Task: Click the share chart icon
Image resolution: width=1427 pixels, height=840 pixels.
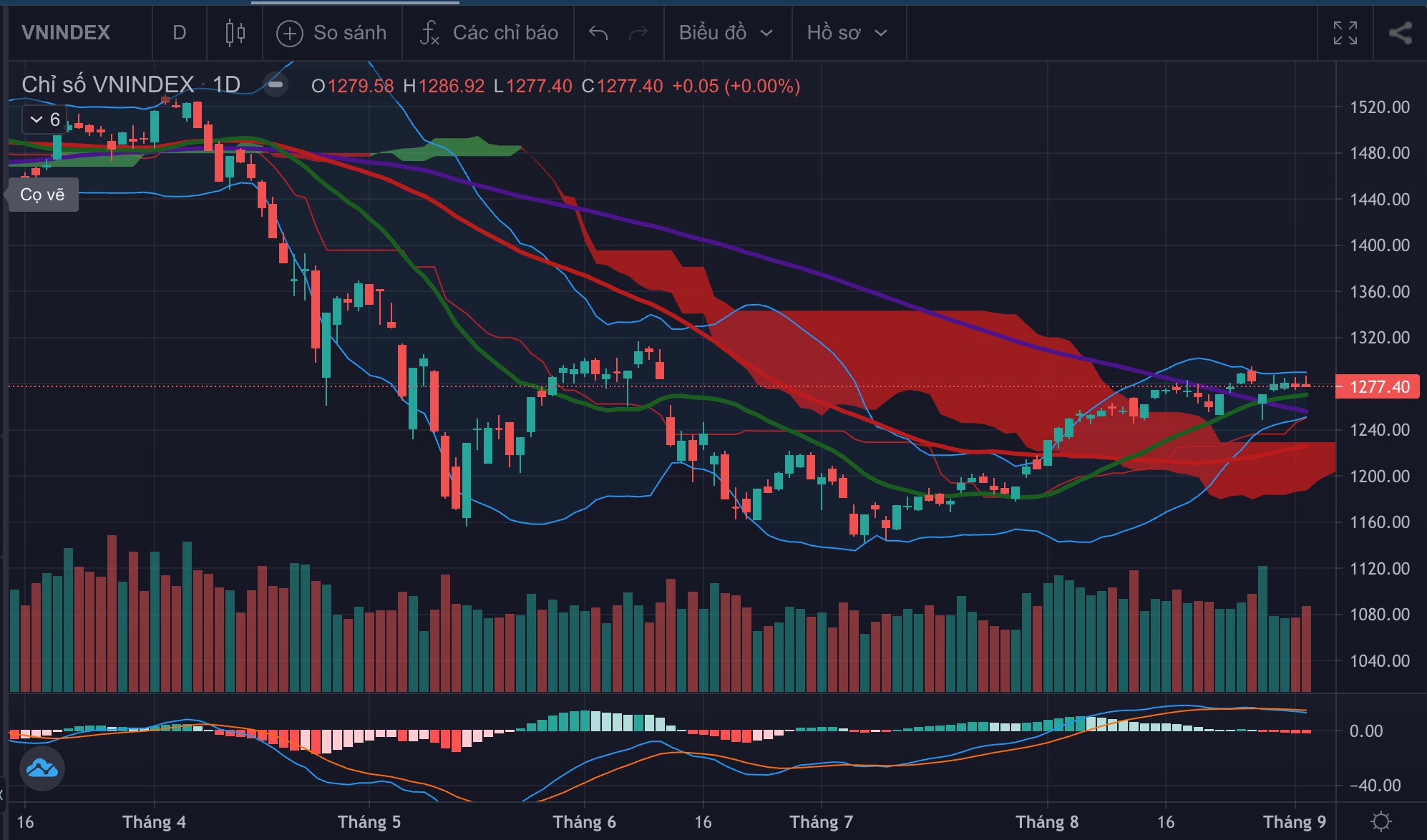Action: point(1400,33)
